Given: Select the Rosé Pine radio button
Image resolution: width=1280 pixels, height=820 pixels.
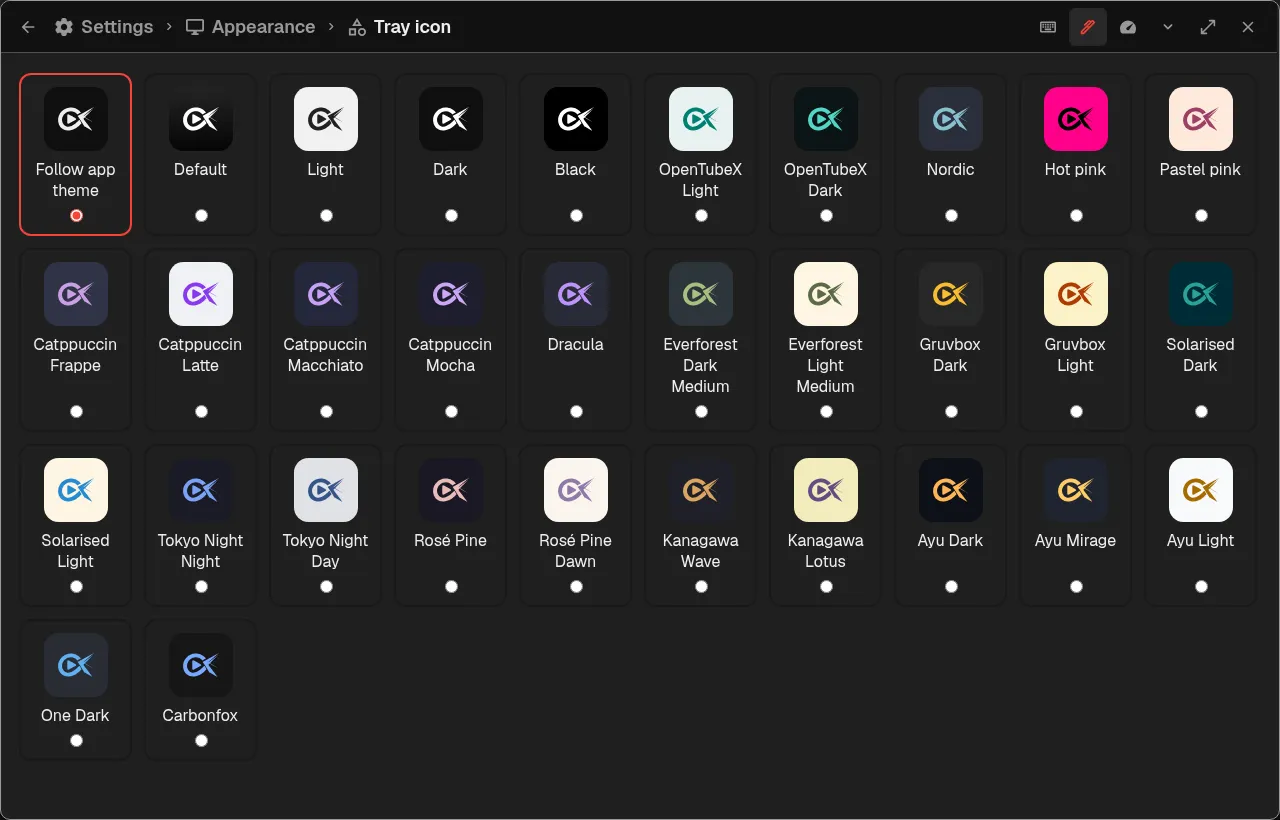Looking at the screenshot, I should [x=451, y=586].
